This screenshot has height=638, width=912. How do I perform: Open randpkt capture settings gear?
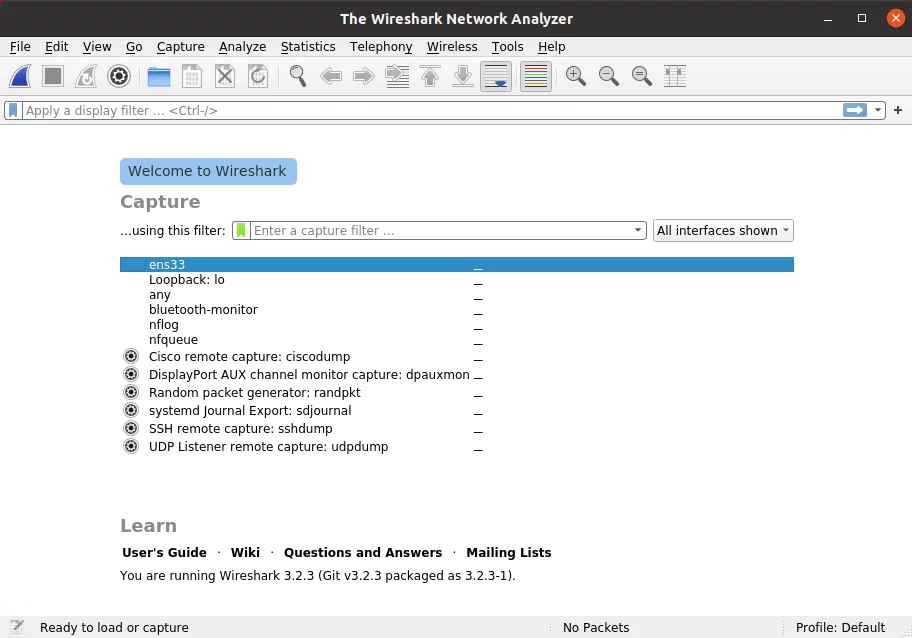[x=131, y=393]
